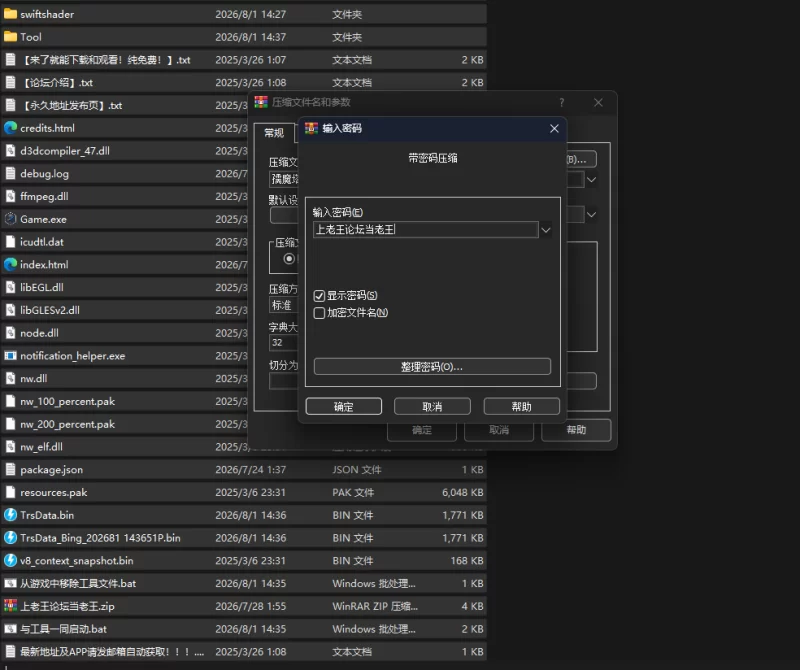This screenshot has height=670, width=800.
Task: Click the icudtl.dat file icon
Action: click(x=10, y=242)
